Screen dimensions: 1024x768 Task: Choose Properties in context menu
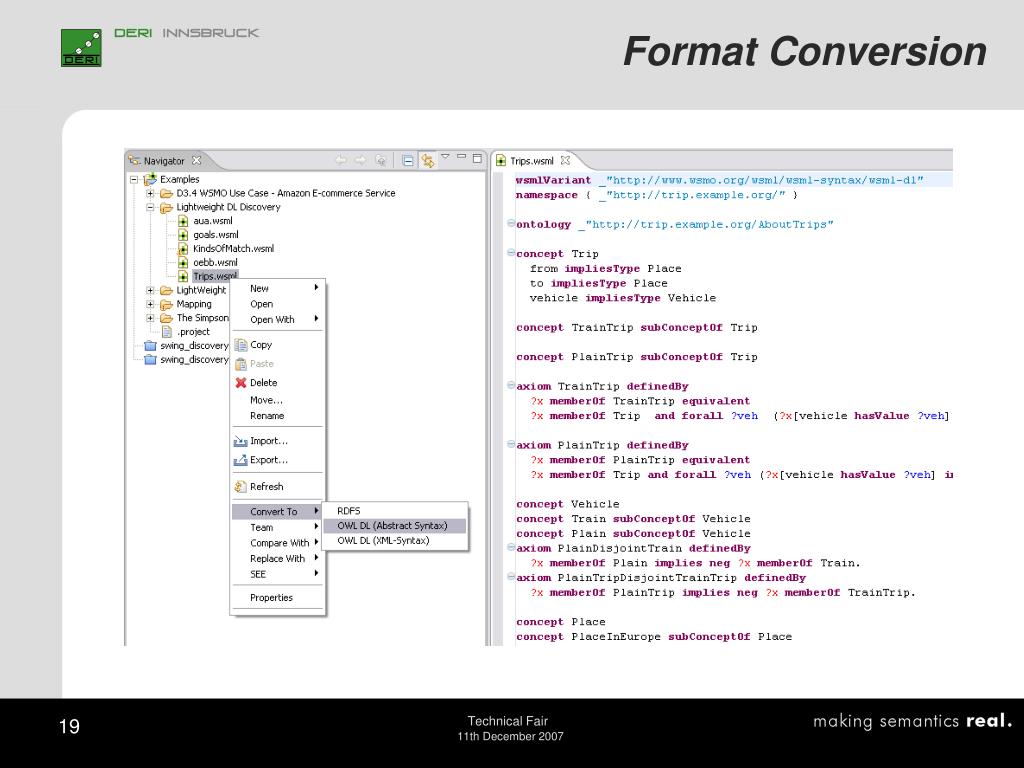278,598
